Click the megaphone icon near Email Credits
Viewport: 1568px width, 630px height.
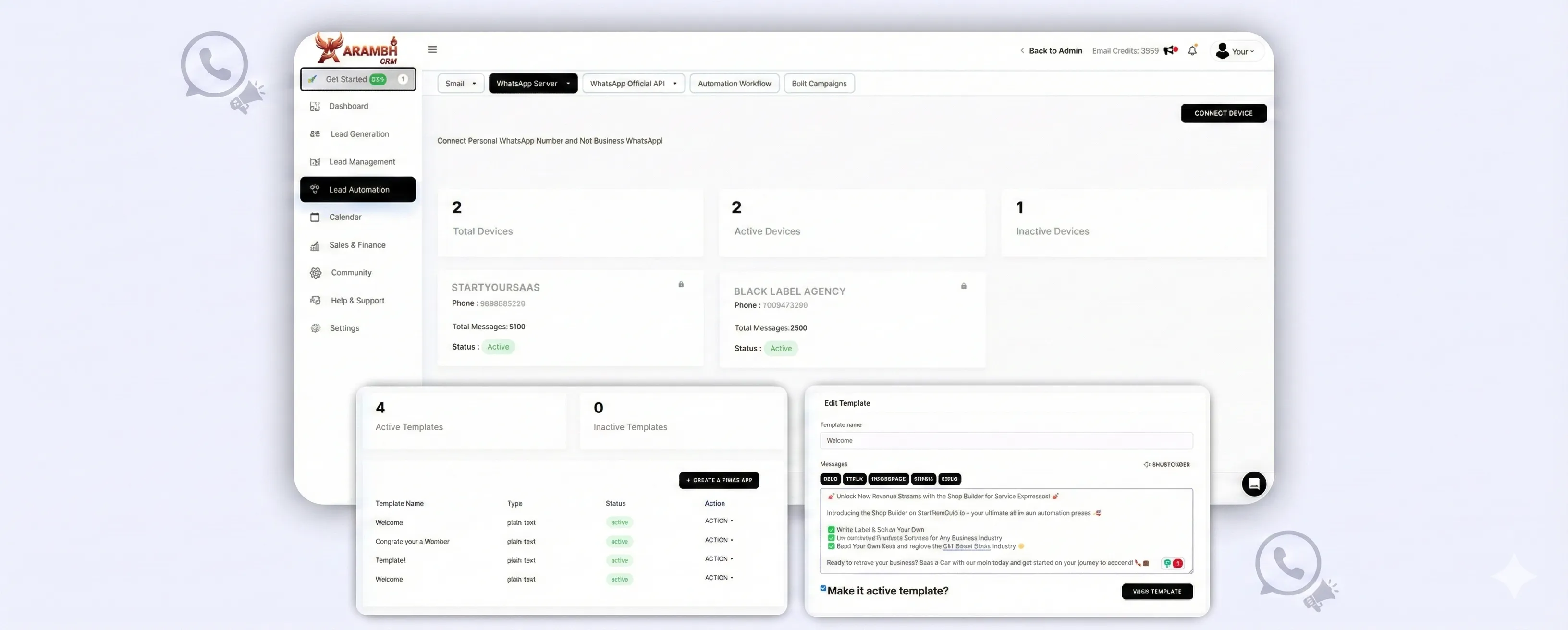[1169, 50]
